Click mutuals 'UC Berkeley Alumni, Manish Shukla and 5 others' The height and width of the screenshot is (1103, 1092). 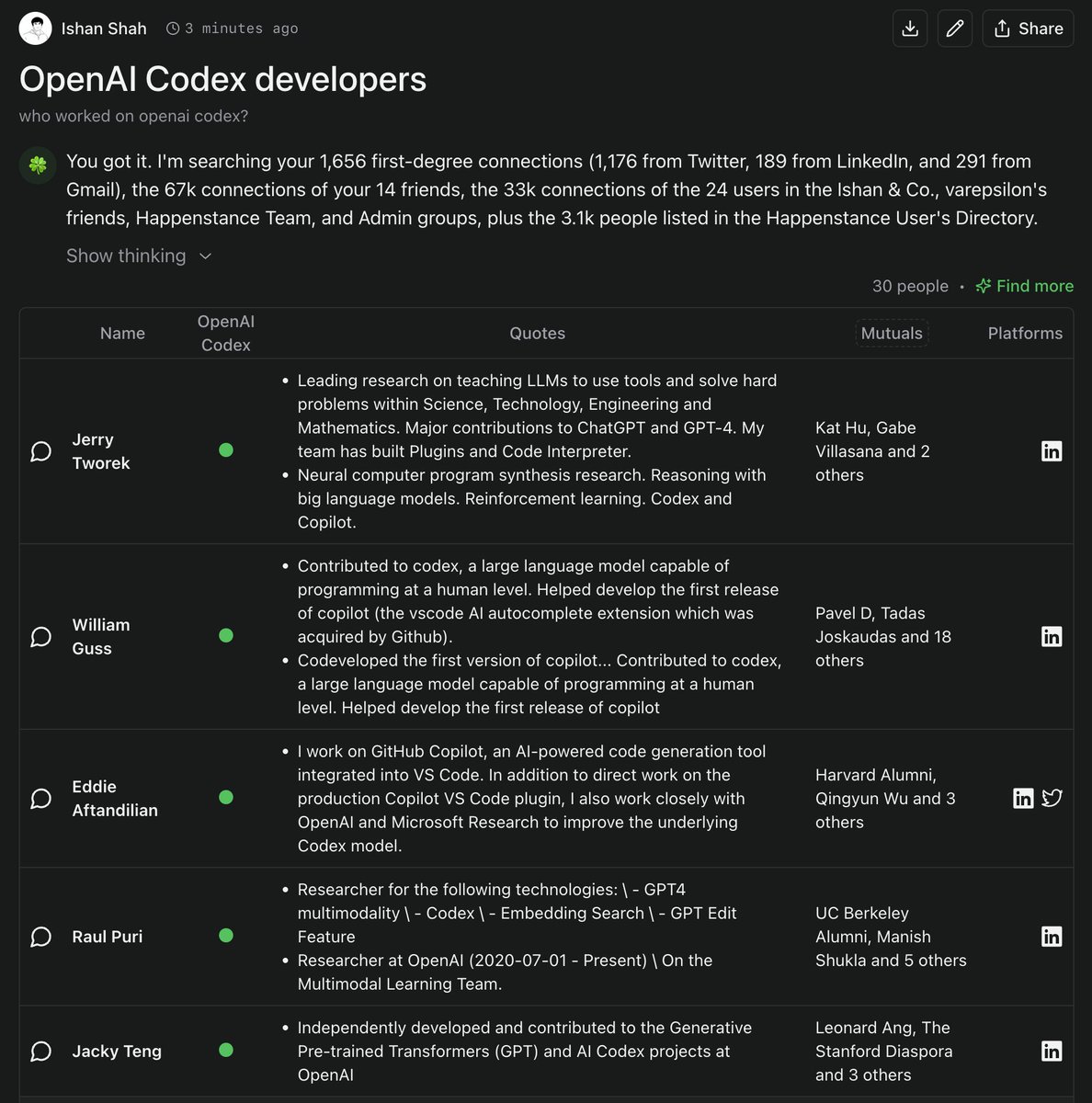point(891,937)
